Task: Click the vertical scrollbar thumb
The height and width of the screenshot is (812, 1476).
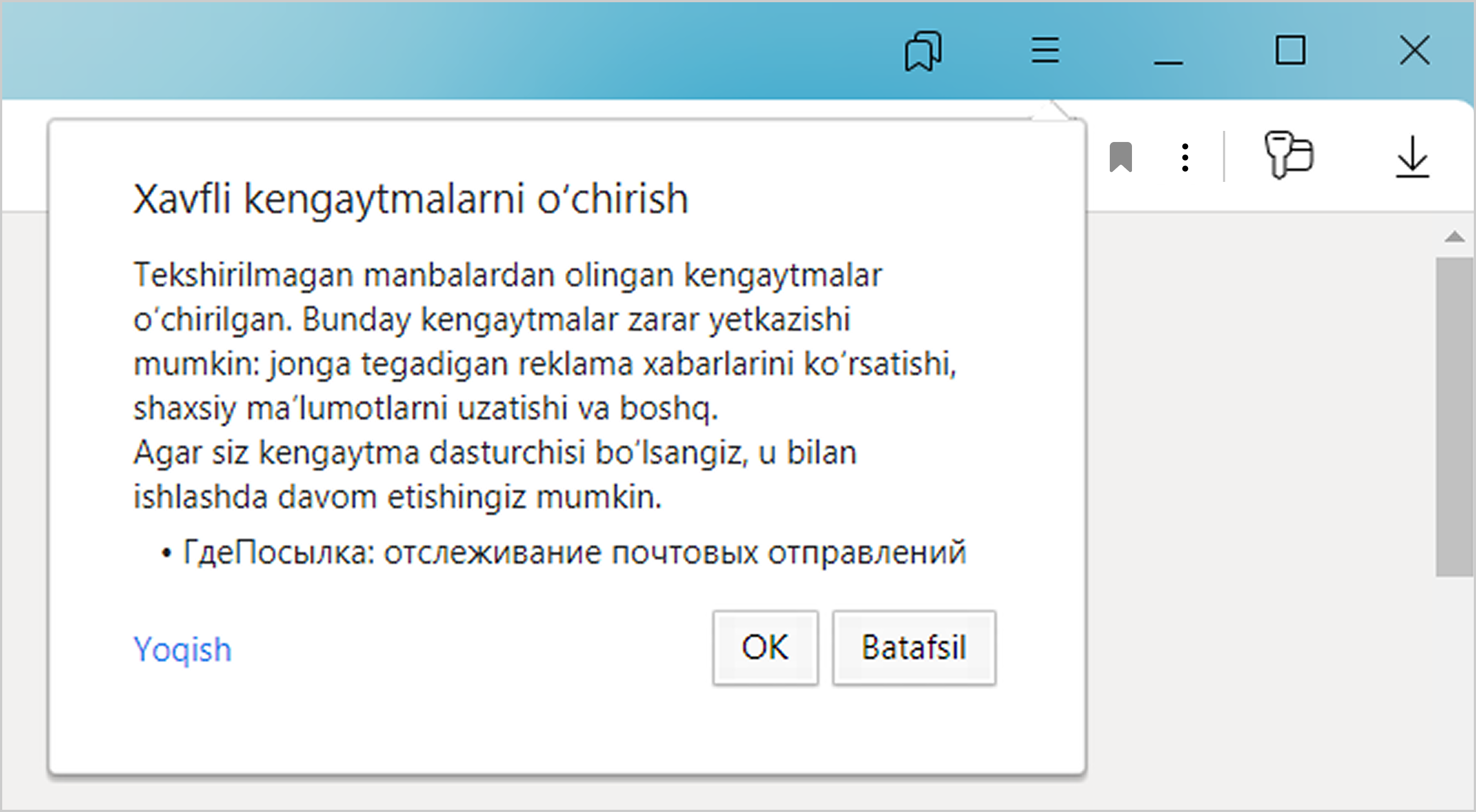Action: pos(1454,417)
